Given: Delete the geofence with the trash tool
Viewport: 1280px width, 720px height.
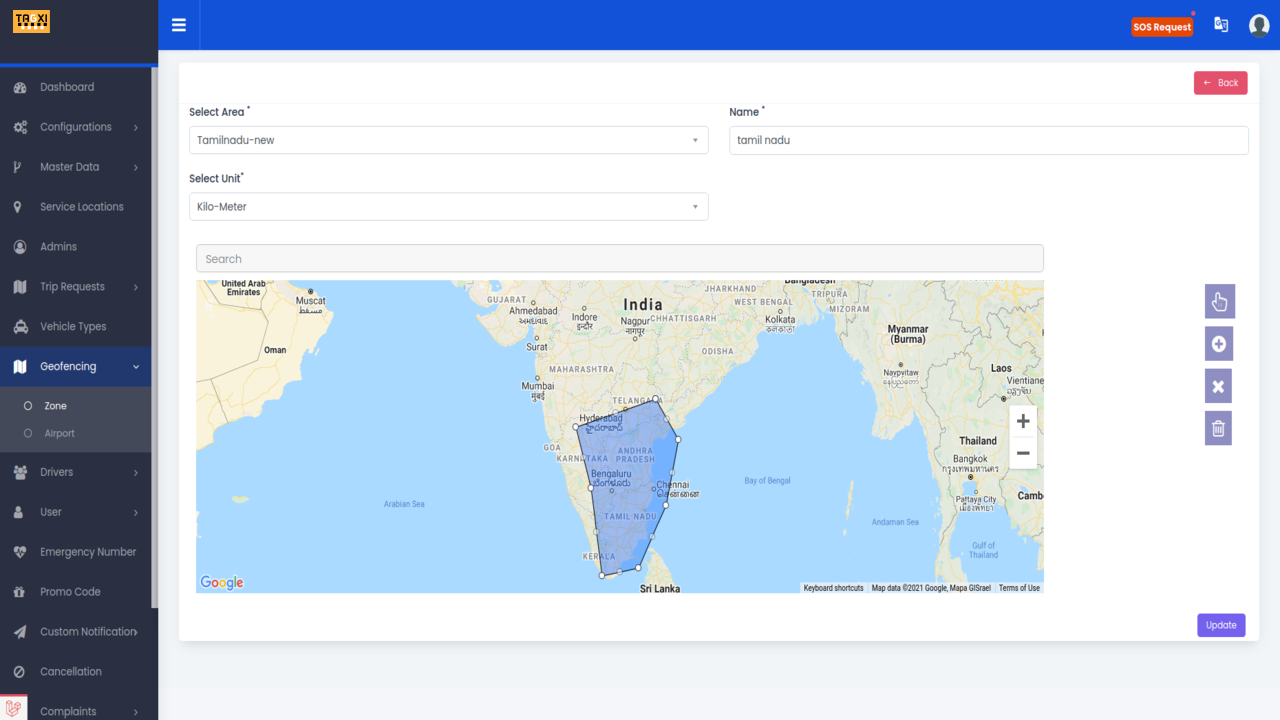Looking at the screenshot, I should pyautogui.click(x=1218, y=427).
